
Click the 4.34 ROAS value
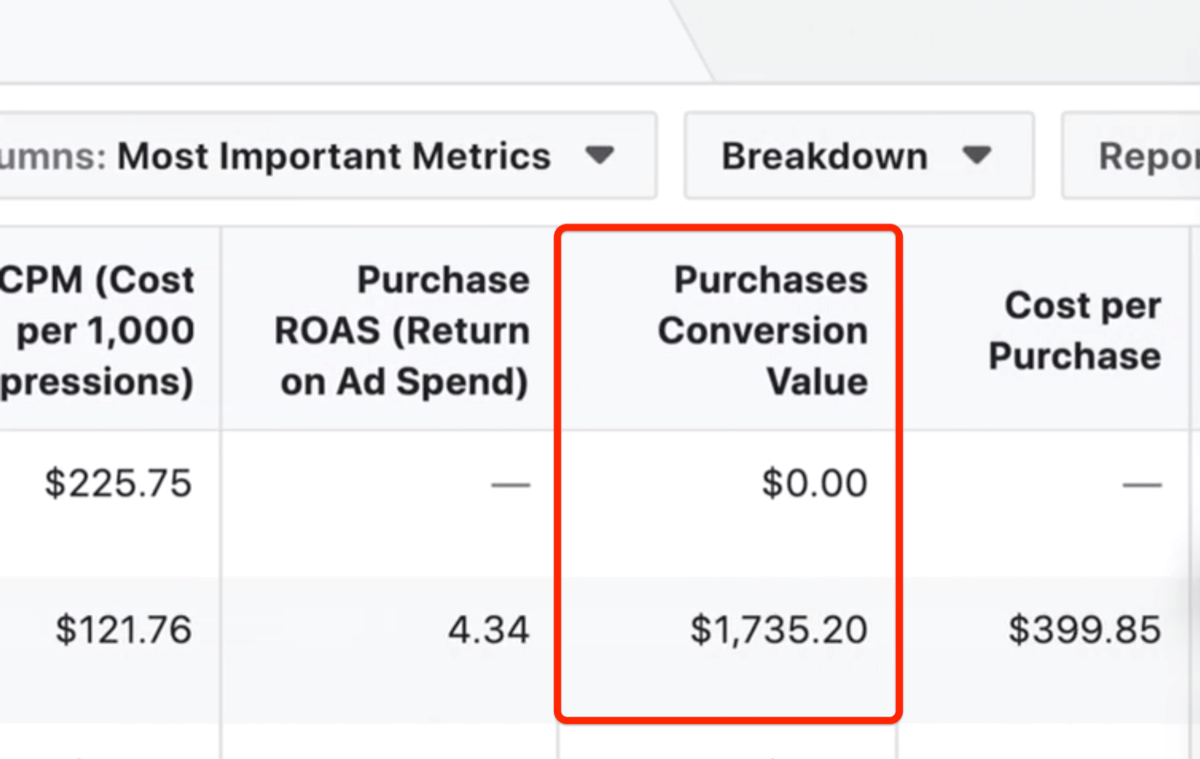(x=489, y=630)
